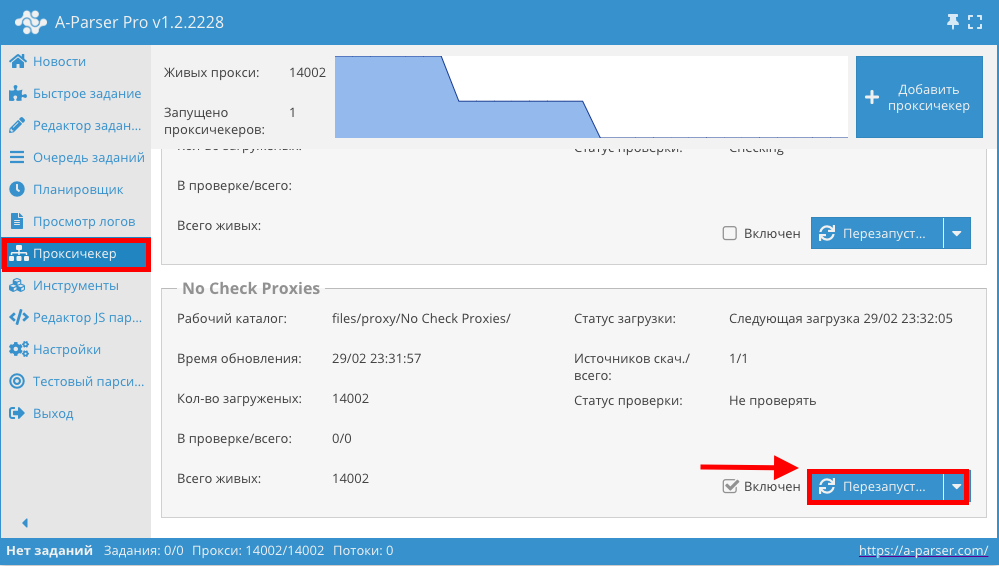Click the Прокси: 14002/14002 status entry
Image resolution: width=999 pixels, height=566 pixels.
click(x=258, y=550)
